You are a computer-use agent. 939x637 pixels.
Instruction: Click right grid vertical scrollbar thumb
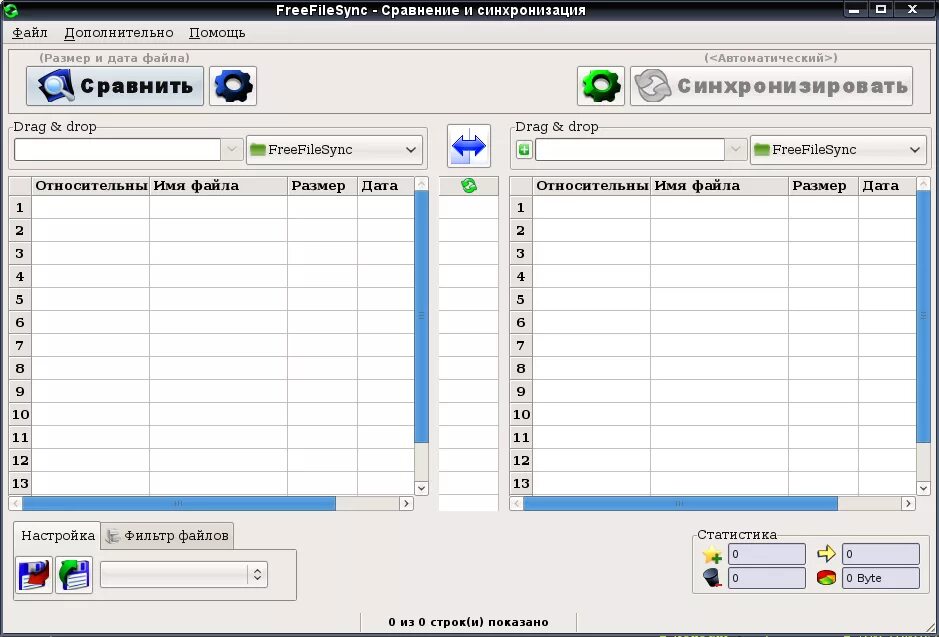pyautogui.click(x=923, y=317)
